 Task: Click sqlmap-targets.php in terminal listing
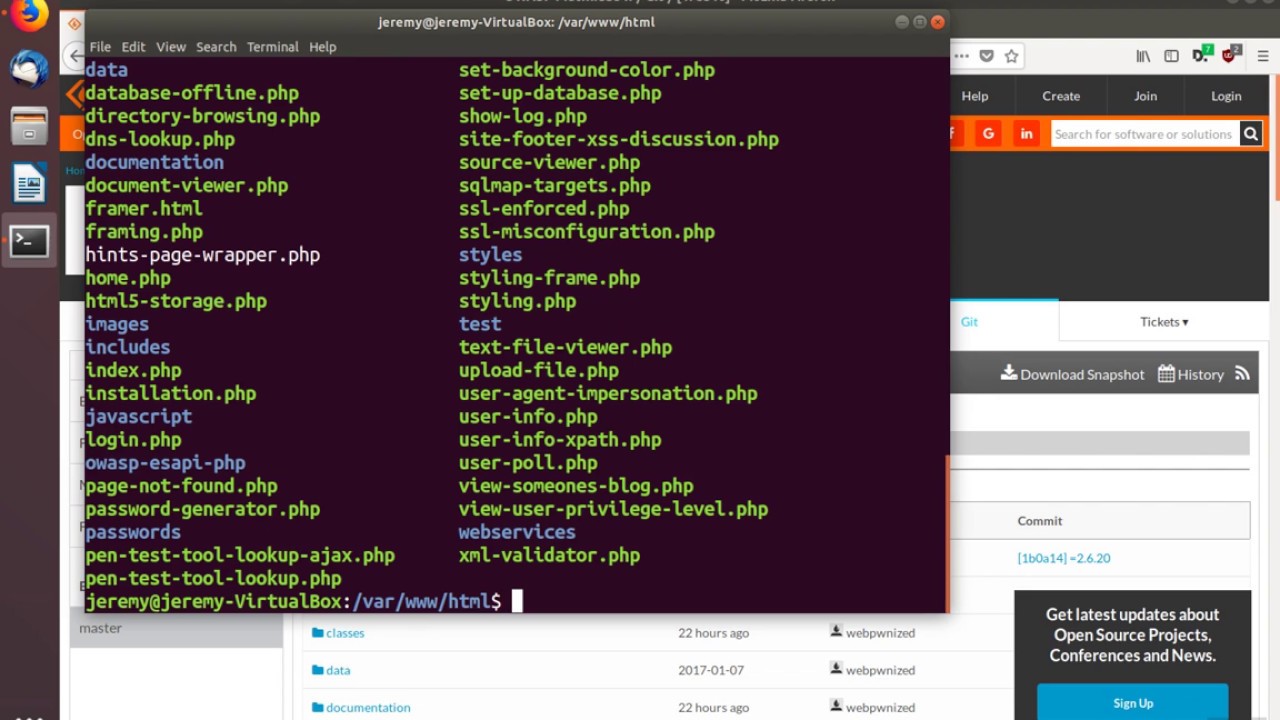click(x=555, y=185)
